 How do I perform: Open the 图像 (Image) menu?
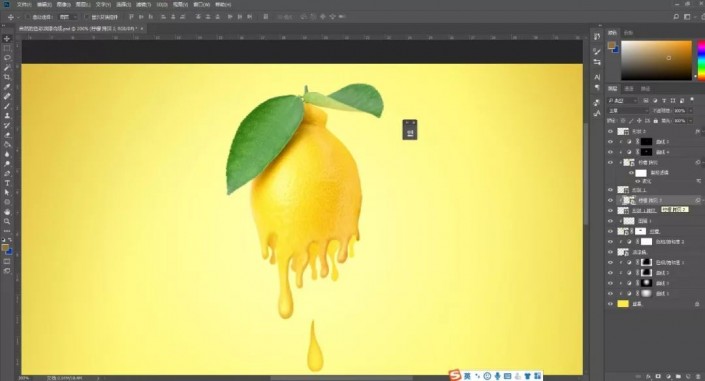(63, 4)
